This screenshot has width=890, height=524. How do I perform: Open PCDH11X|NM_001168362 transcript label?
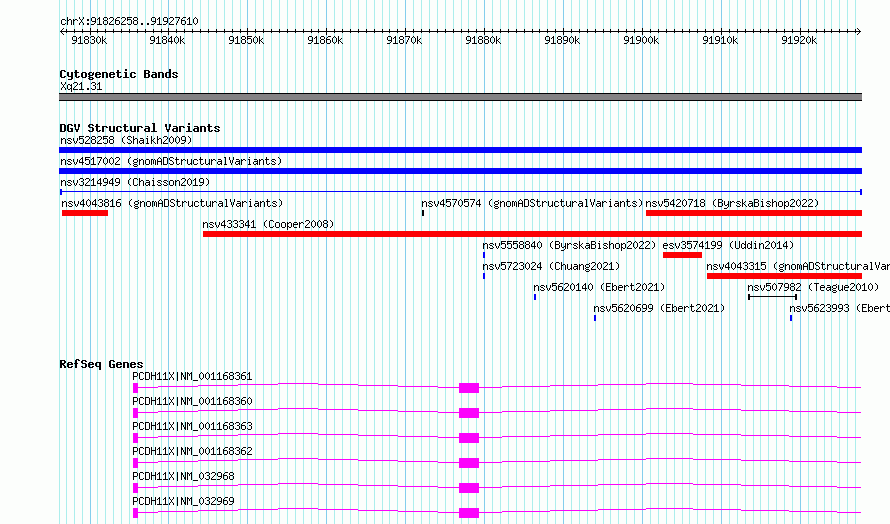pyautogui.click(x=192, y=451)
